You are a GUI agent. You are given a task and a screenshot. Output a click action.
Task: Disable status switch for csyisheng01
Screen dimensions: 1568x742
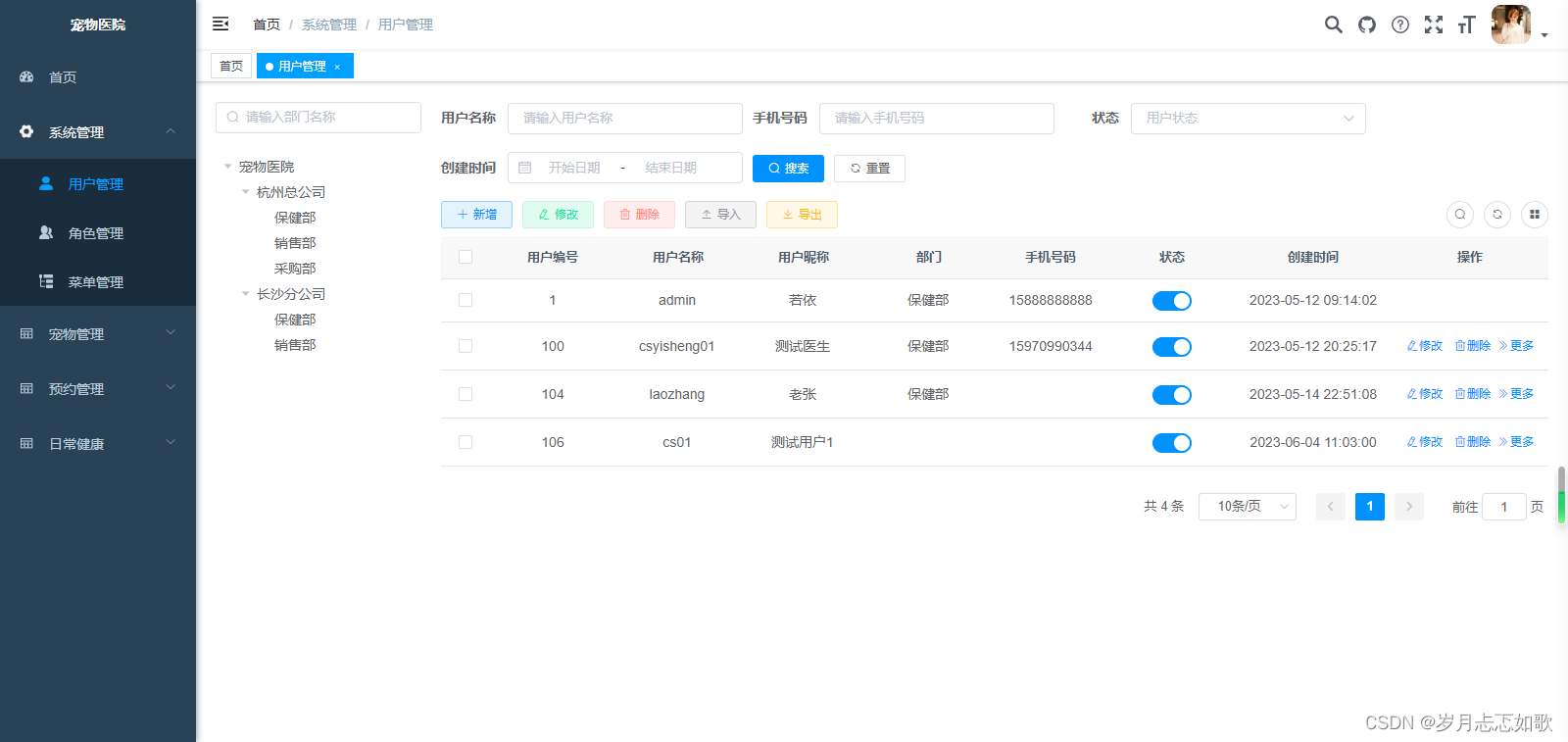pos(1172,347)
